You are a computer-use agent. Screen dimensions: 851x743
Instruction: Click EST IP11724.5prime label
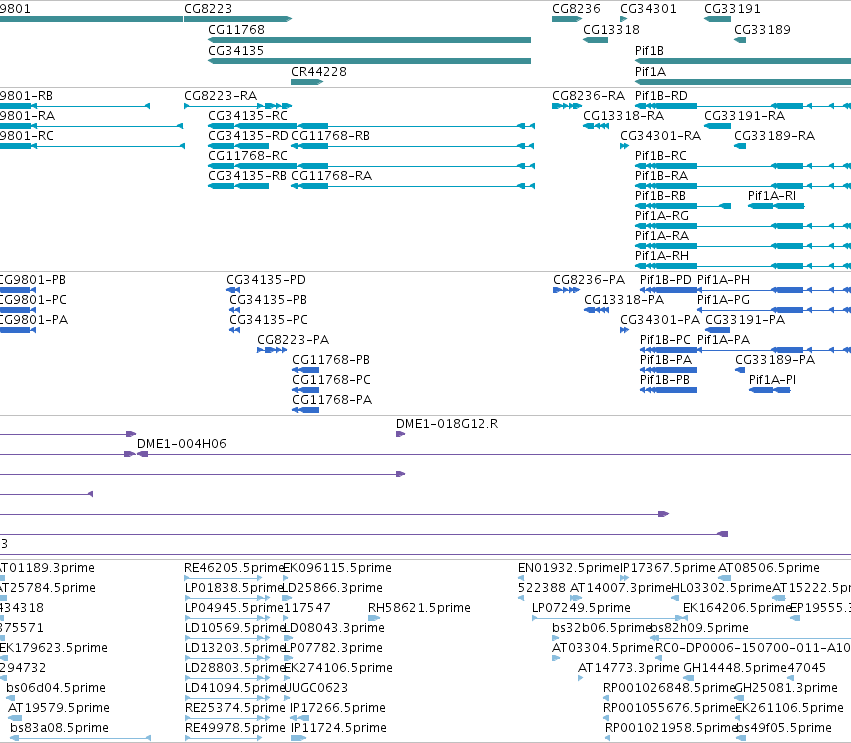[x=338, y=728]
